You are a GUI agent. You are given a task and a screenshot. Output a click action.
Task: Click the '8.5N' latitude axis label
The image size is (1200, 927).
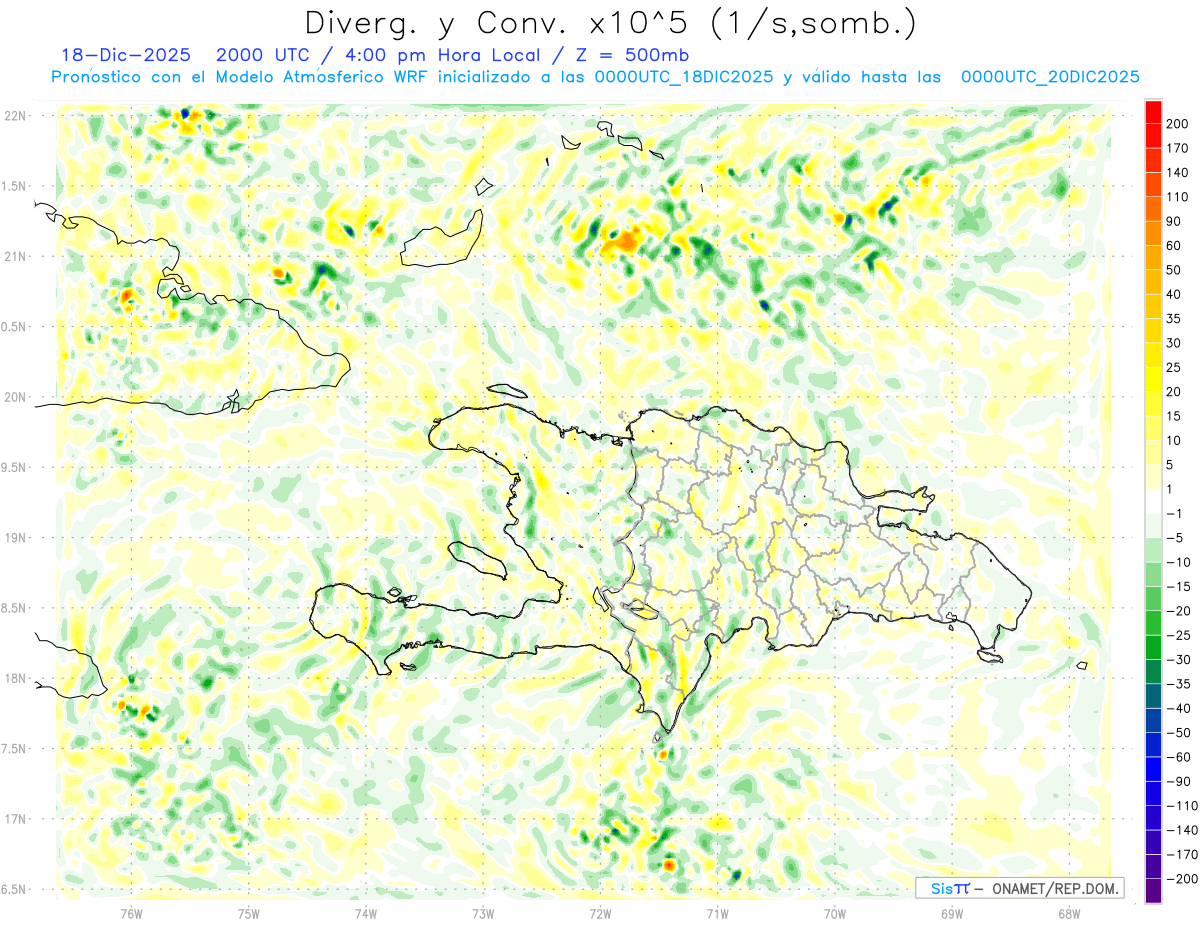tap(15, 608)
